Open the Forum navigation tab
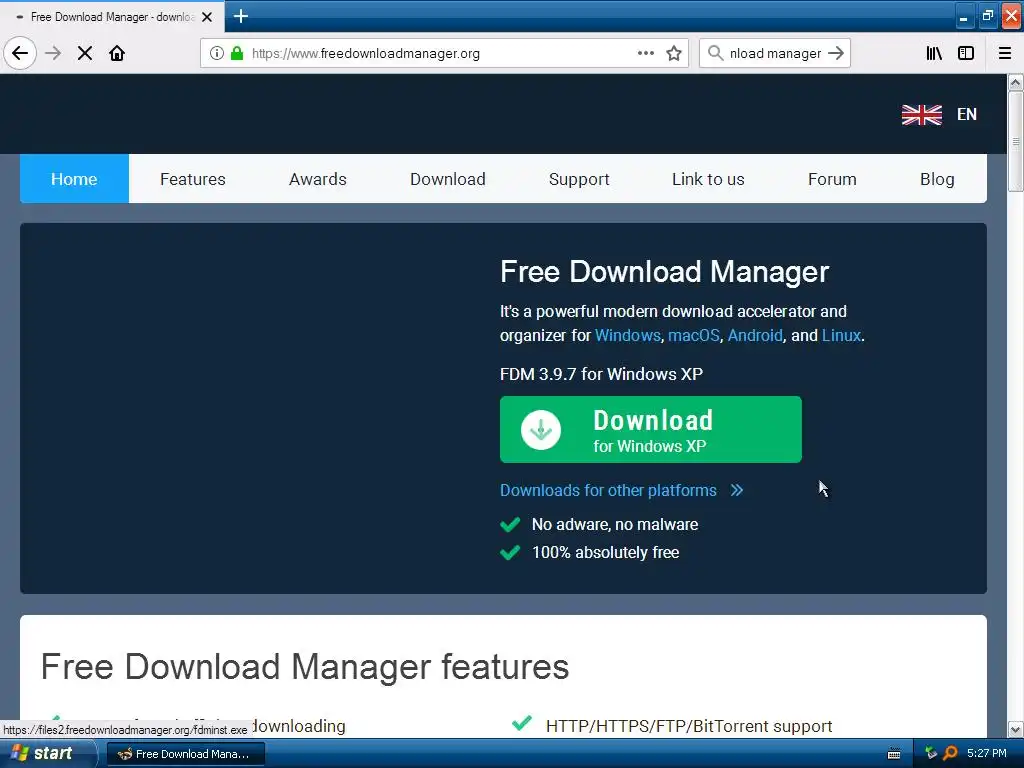Viewport: 1024px width, 768px height. click(x=831, y=179)
